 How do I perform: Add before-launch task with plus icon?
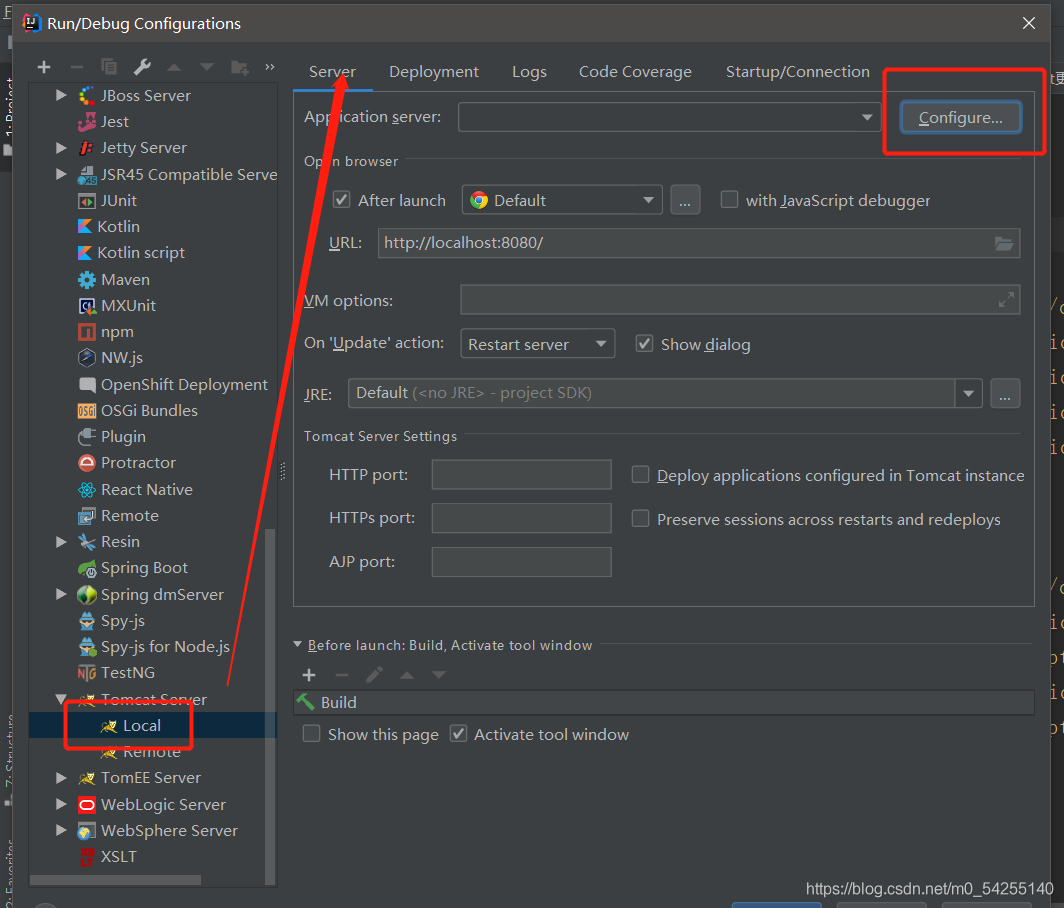(x=309, y=675)
